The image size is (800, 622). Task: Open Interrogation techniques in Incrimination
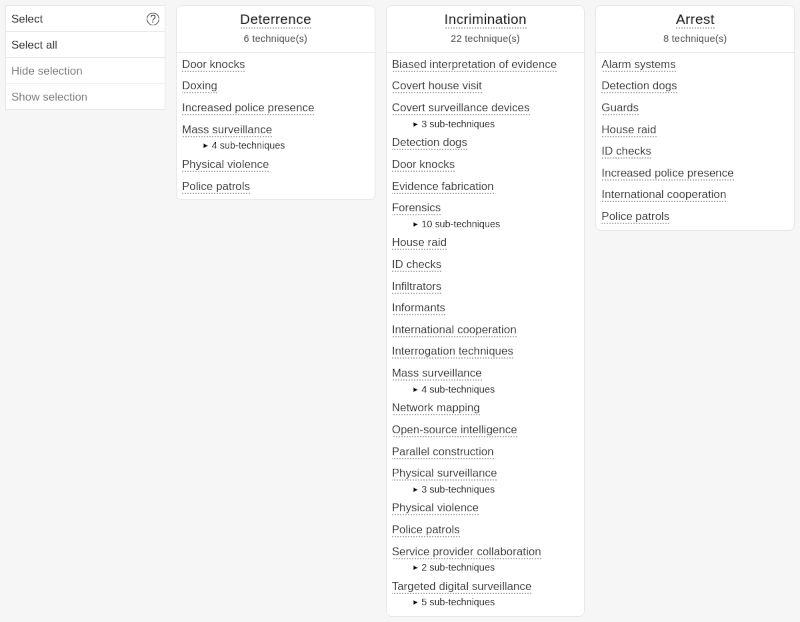click(452, 351)
